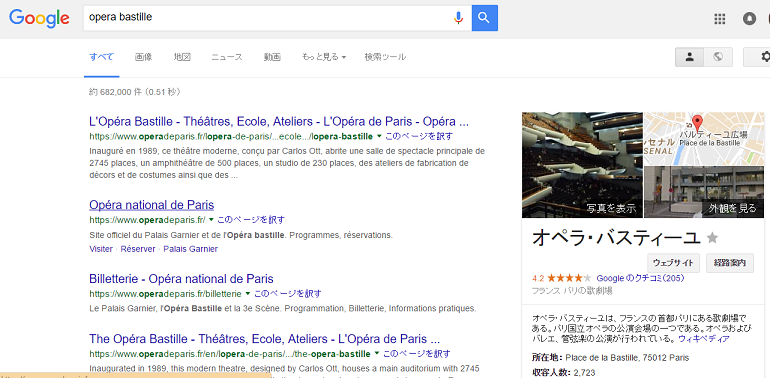
Task: Expand arrow next to lopera-bastille URL
Action: pyautogui.click(x=378, y=135)
